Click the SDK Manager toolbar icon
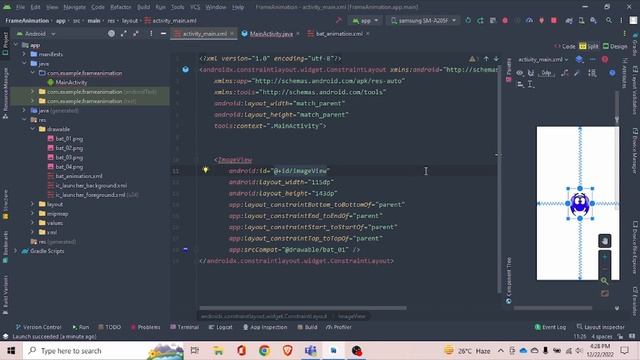 593,20
